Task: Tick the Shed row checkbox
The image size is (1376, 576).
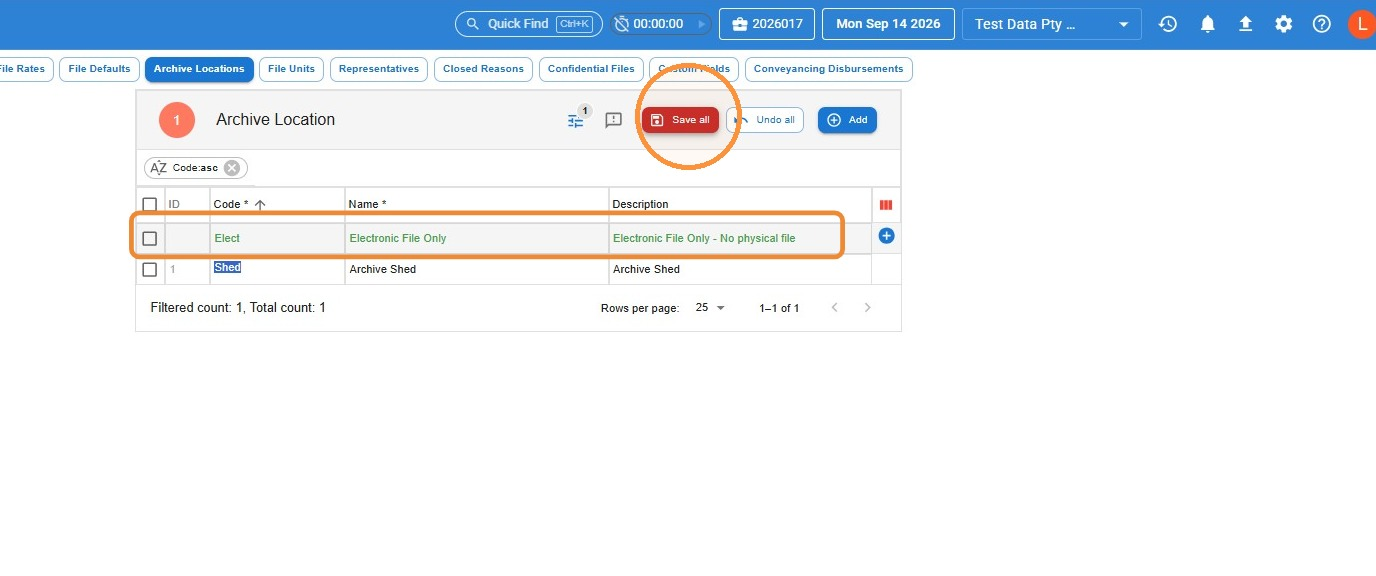Action: (x=149, y=270)
